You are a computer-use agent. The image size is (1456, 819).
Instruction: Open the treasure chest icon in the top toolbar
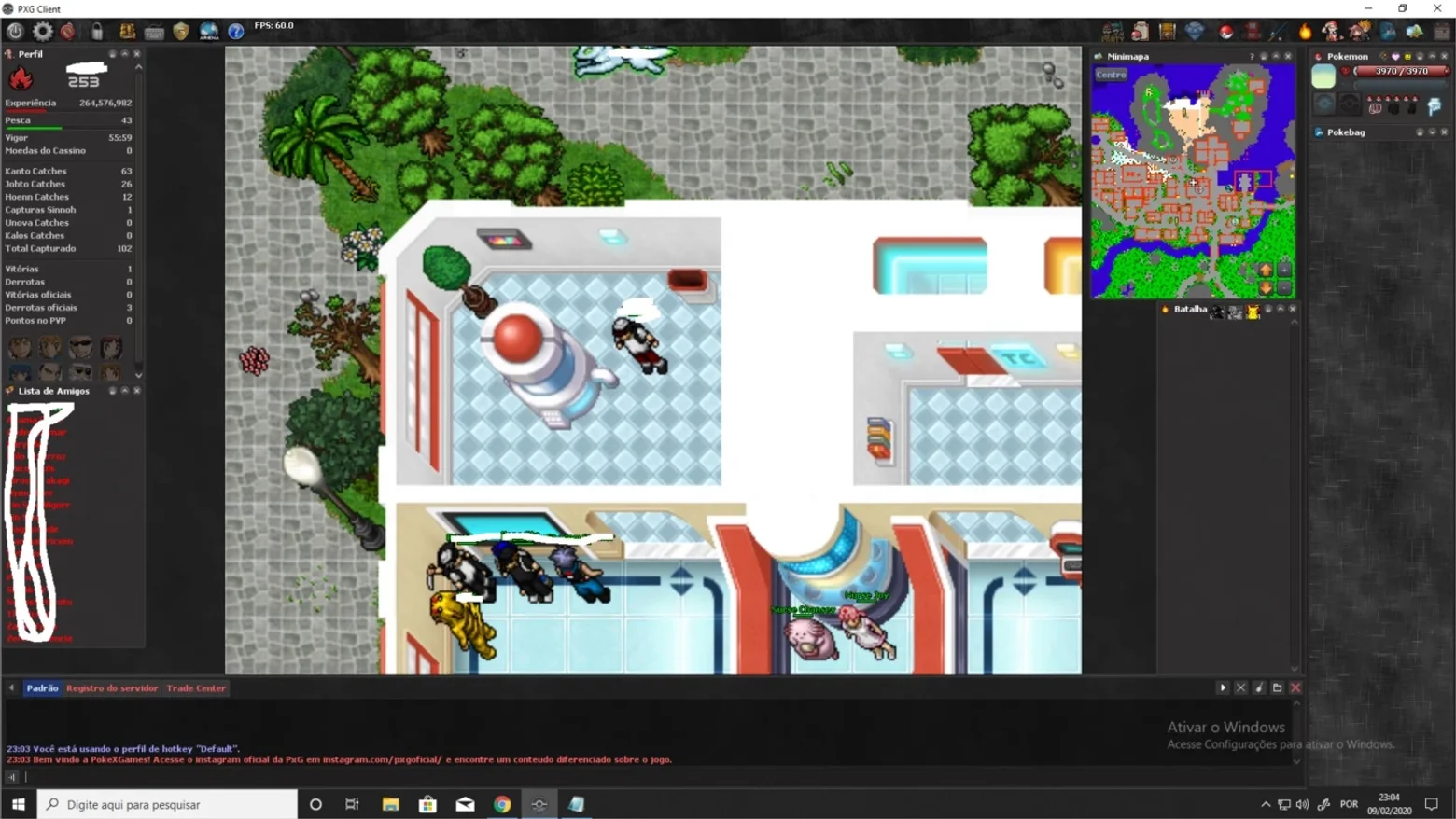(x=1167, y=32)
